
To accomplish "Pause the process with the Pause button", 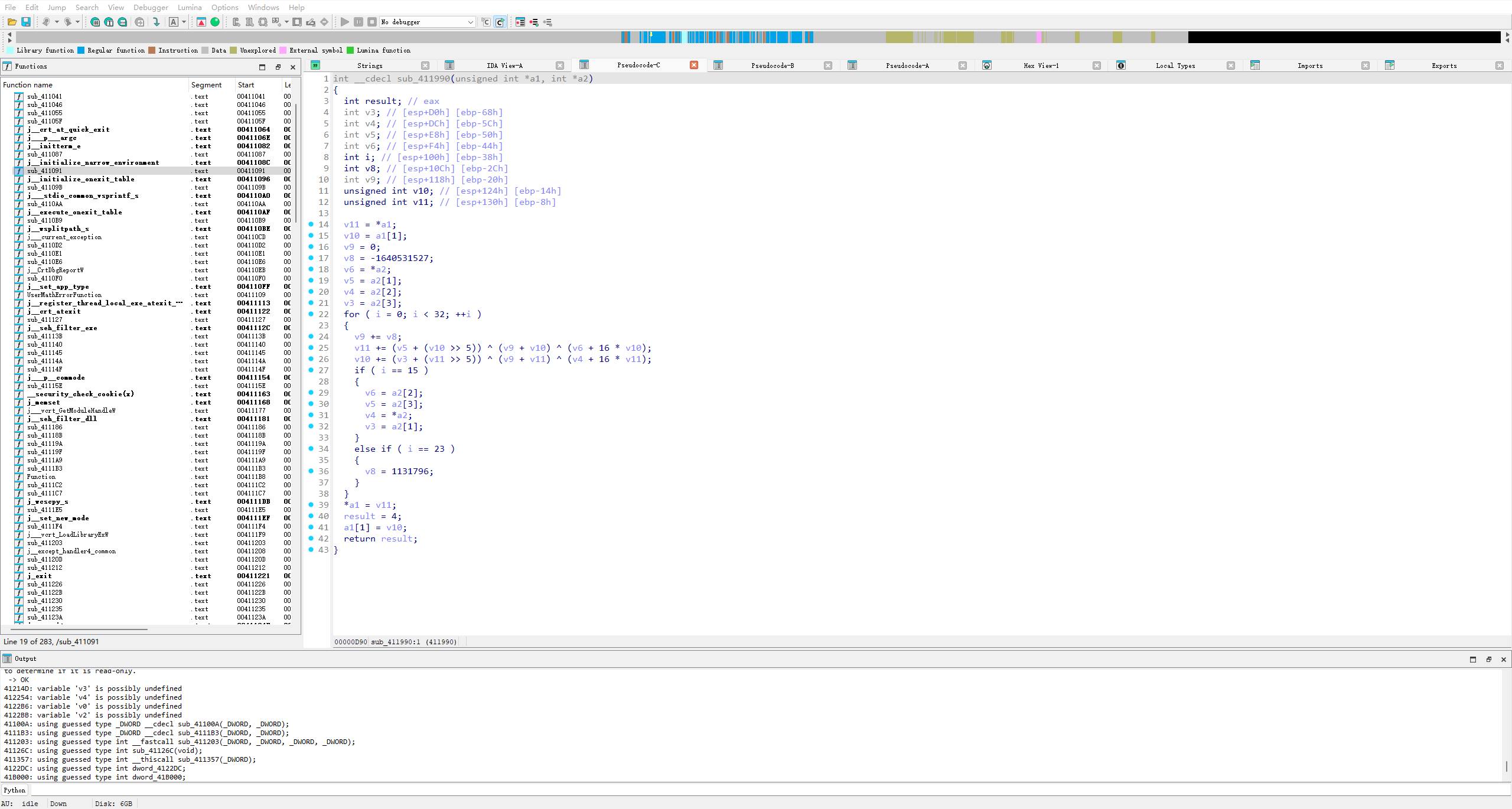I will pyautogui.click(x=359, y=22).
